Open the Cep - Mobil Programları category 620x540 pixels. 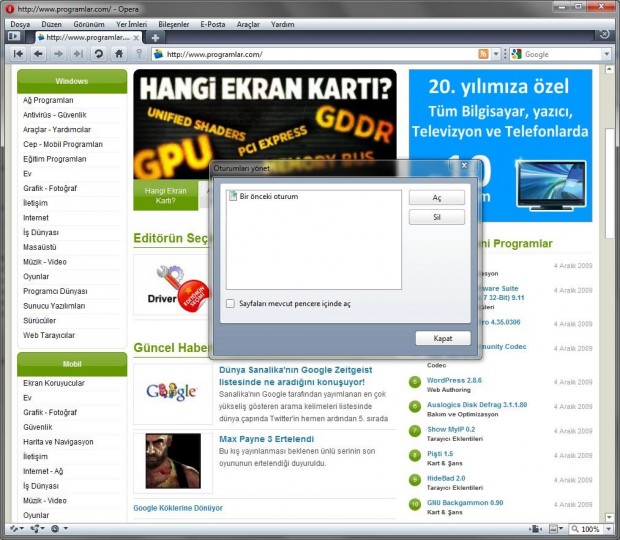point(63,144)
